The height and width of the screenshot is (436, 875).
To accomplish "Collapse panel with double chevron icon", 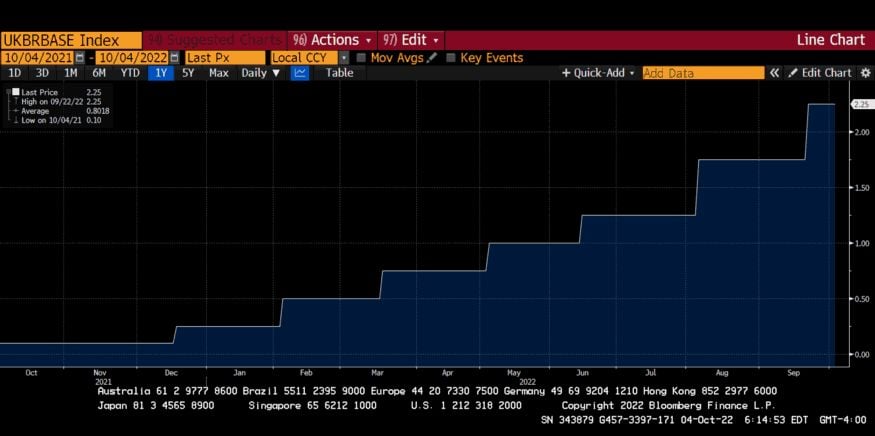I will pyautogui.click(x=775, y=73).
